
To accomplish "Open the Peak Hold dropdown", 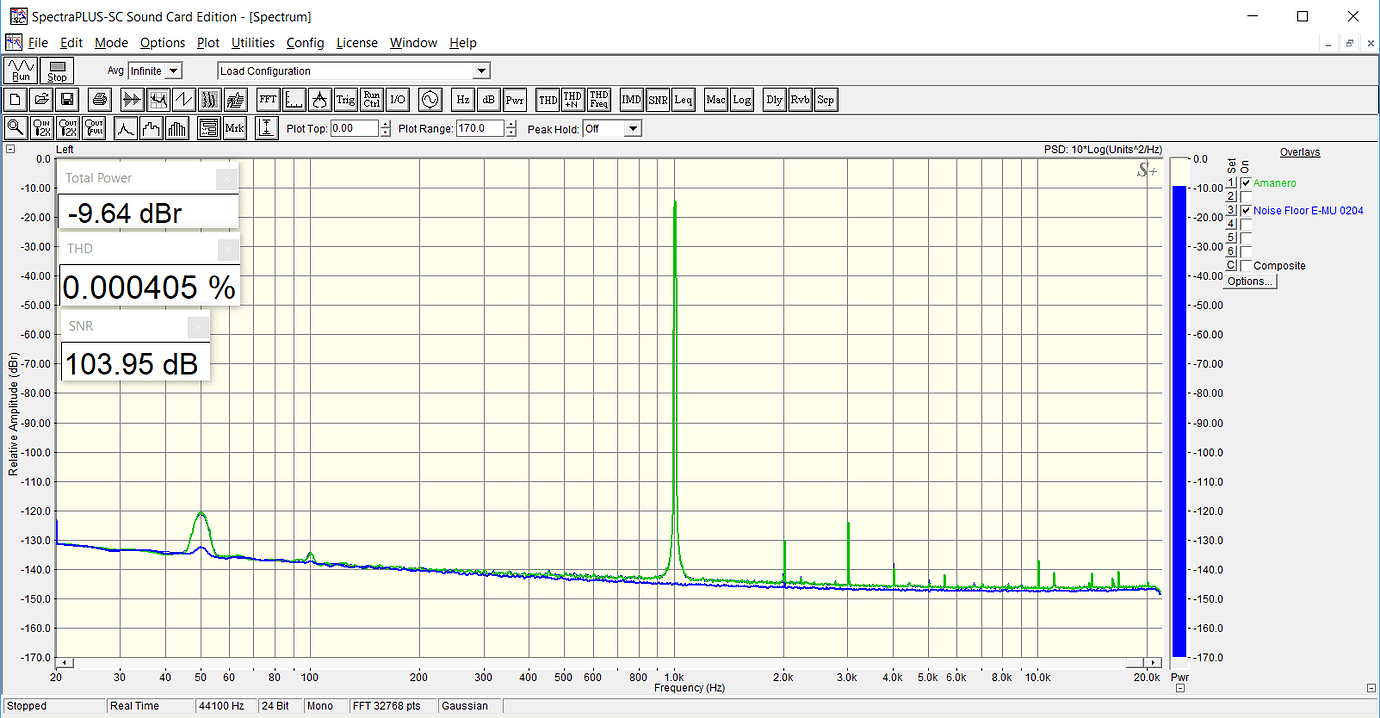I will (631, 129).
